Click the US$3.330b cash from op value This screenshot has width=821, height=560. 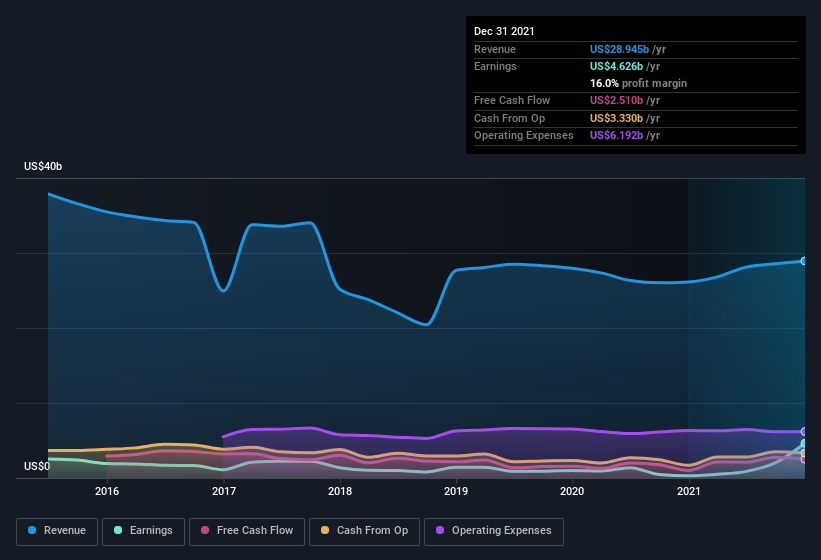(x=616, y=118)
